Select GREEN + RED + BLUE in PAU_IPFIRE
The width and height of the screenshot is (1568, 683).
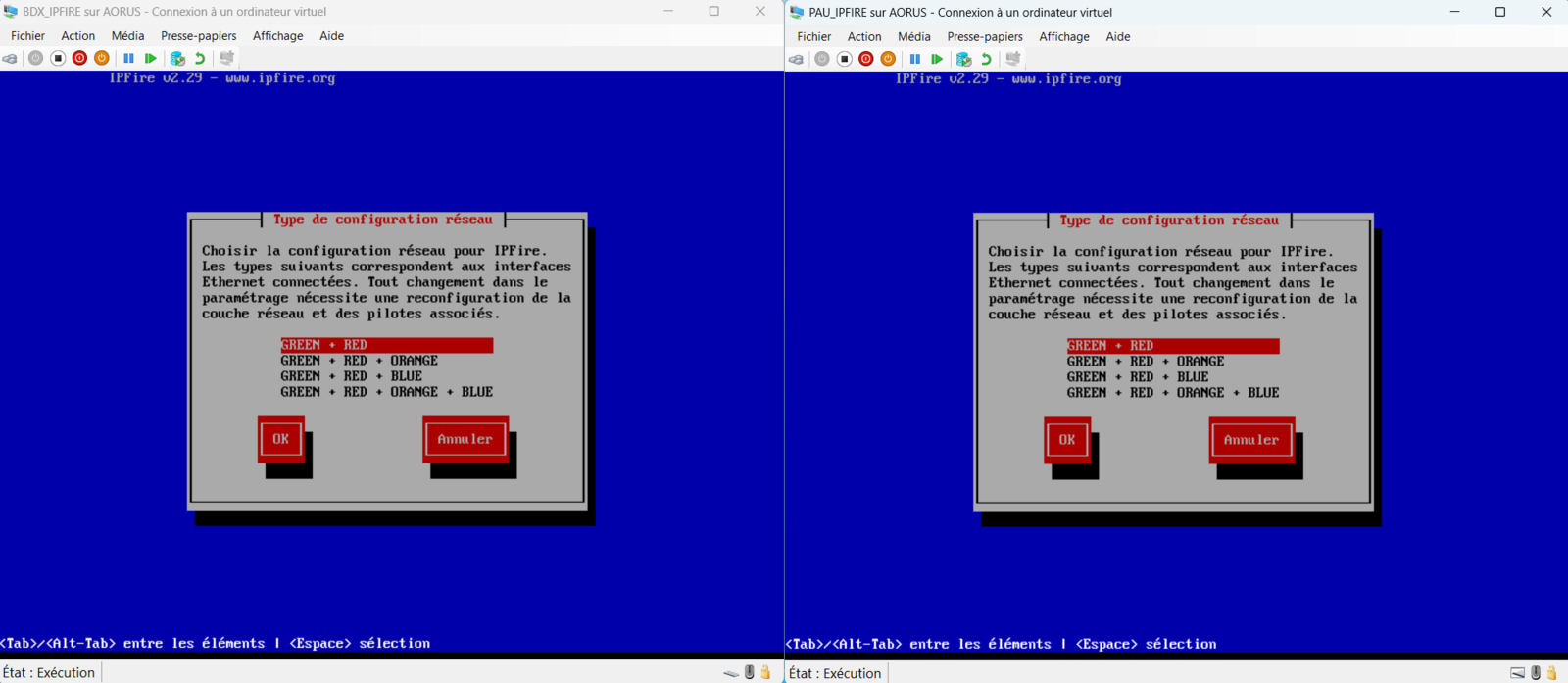[1137, 377]
